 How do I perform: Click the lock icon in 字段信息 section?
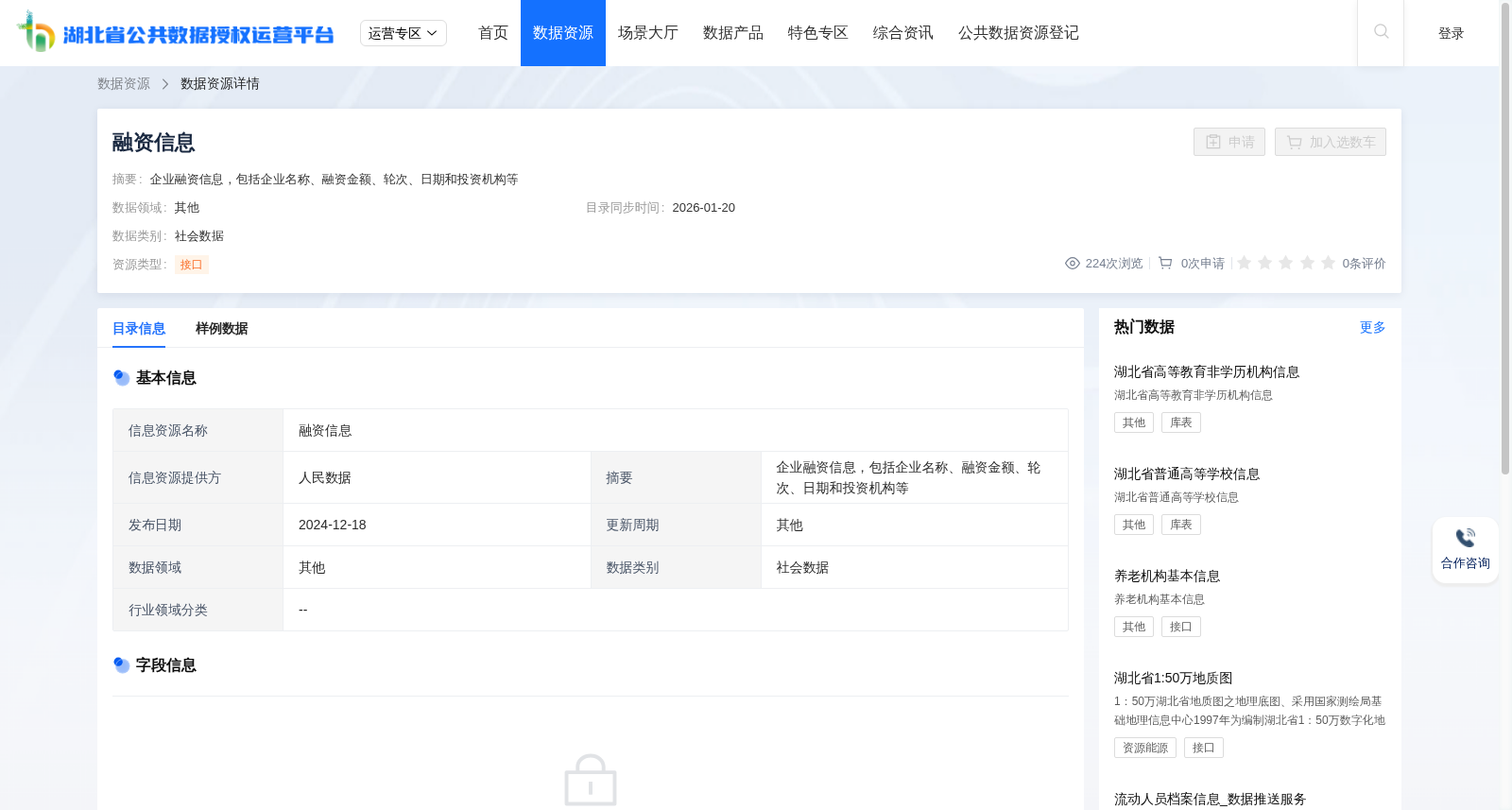click(591, 780)
